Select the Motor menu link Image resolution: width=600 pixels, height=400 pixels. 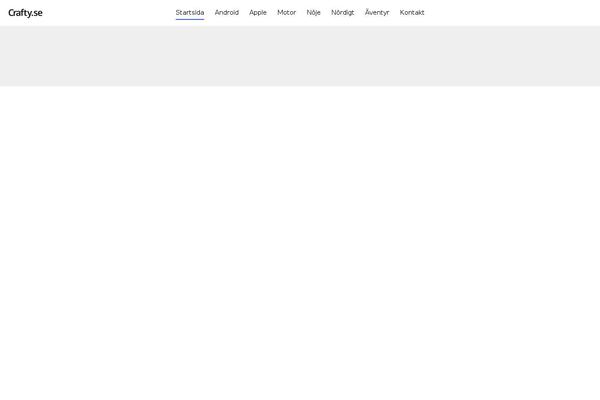click(287, 13)
